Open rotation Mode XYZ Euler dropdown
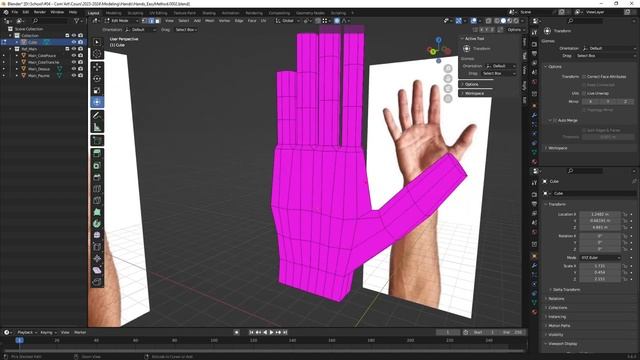 (600, 258)
